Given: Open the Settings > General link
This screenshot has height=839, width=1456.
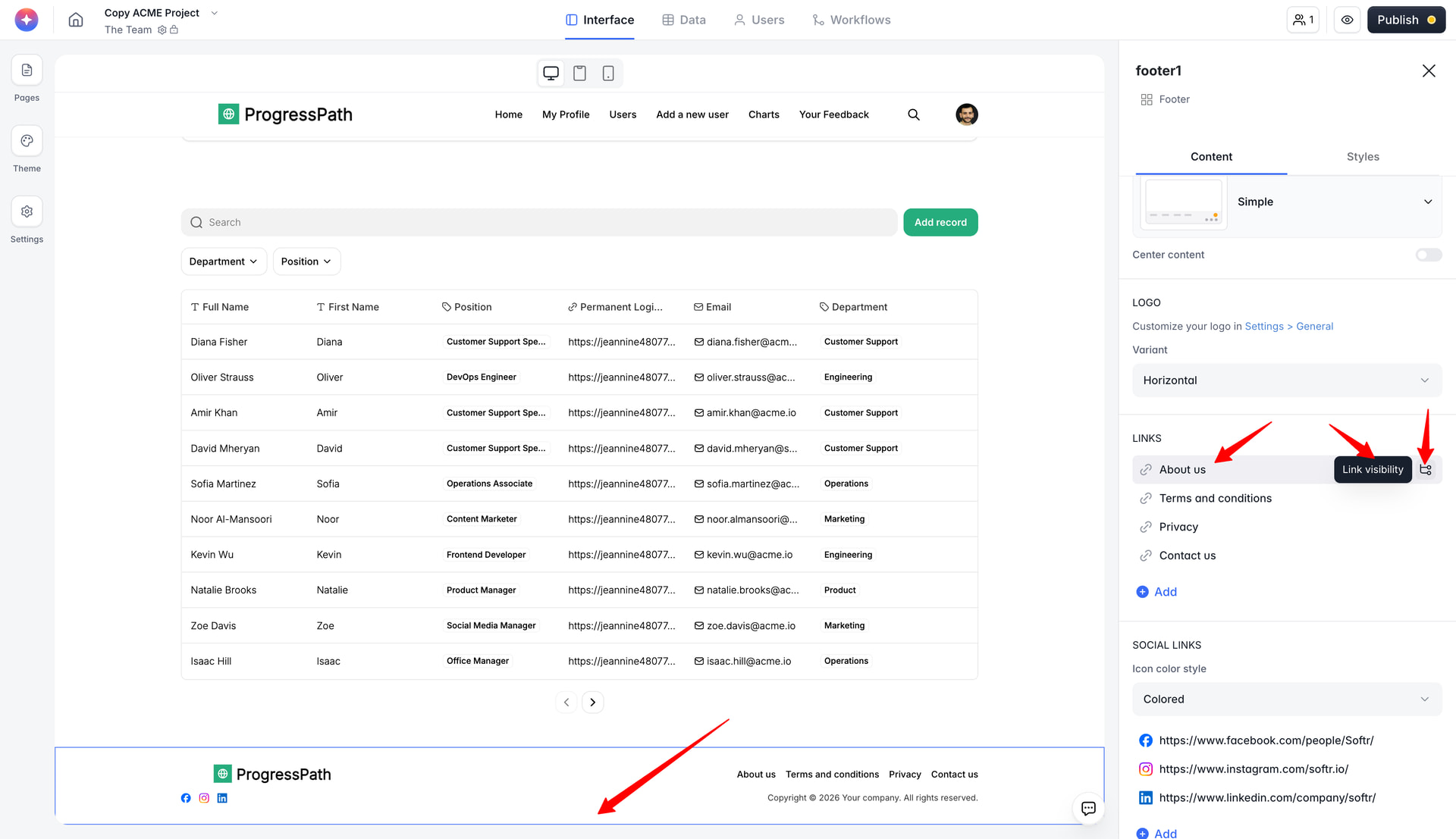Looking at the screenshot, I should pos(1288,327).
